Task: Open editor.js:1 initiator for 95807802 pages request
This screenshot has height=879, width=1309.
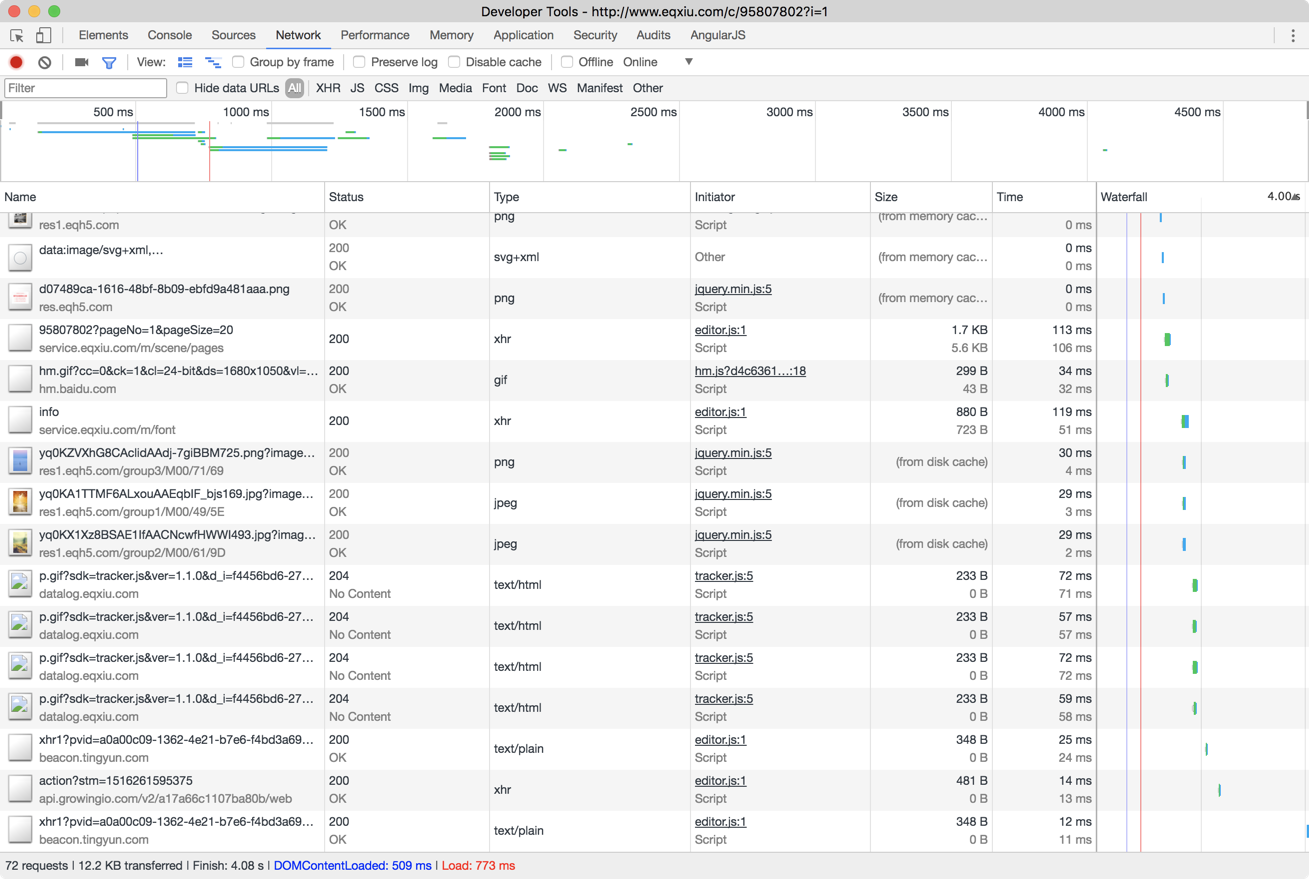Action: [x=720, y=330]
